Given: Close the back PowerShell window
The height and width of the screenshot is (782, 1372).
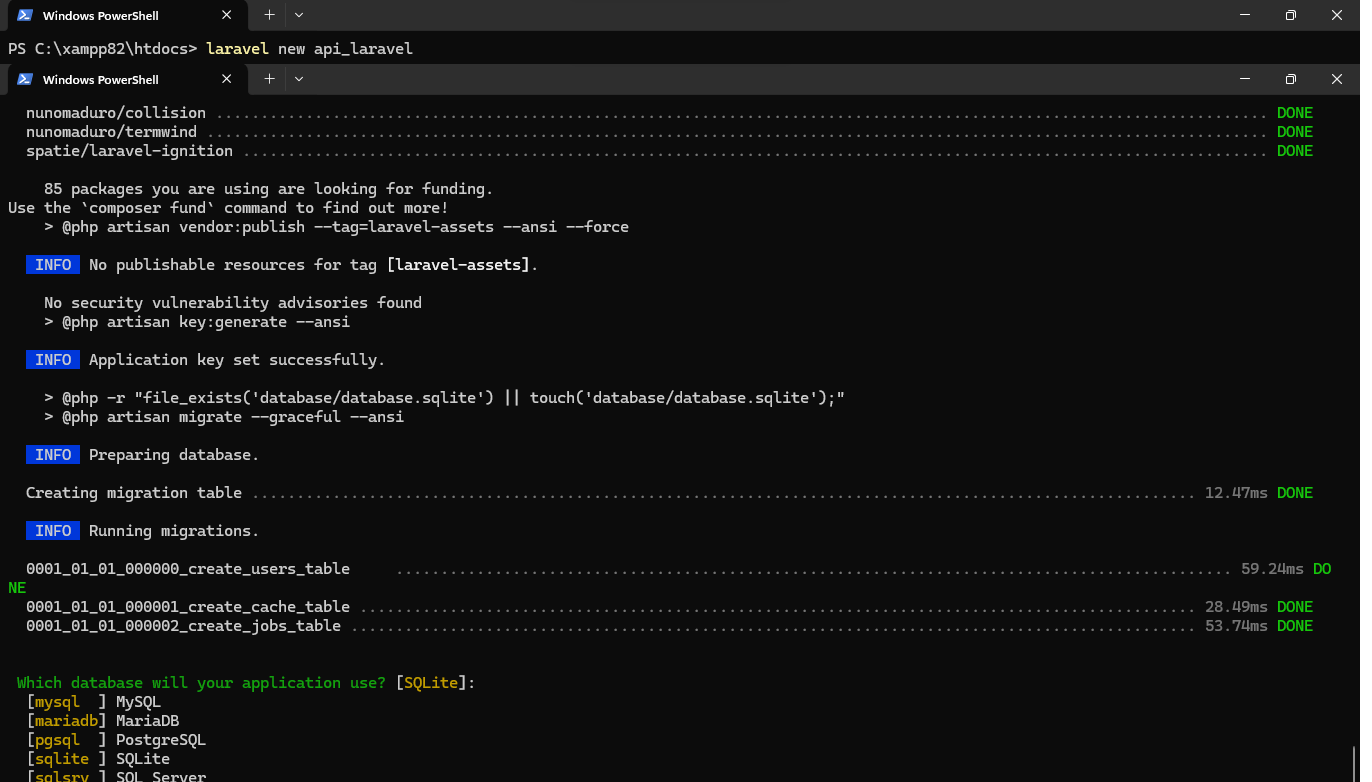Looking at the screenshot, I should [x=1337, y=15].
